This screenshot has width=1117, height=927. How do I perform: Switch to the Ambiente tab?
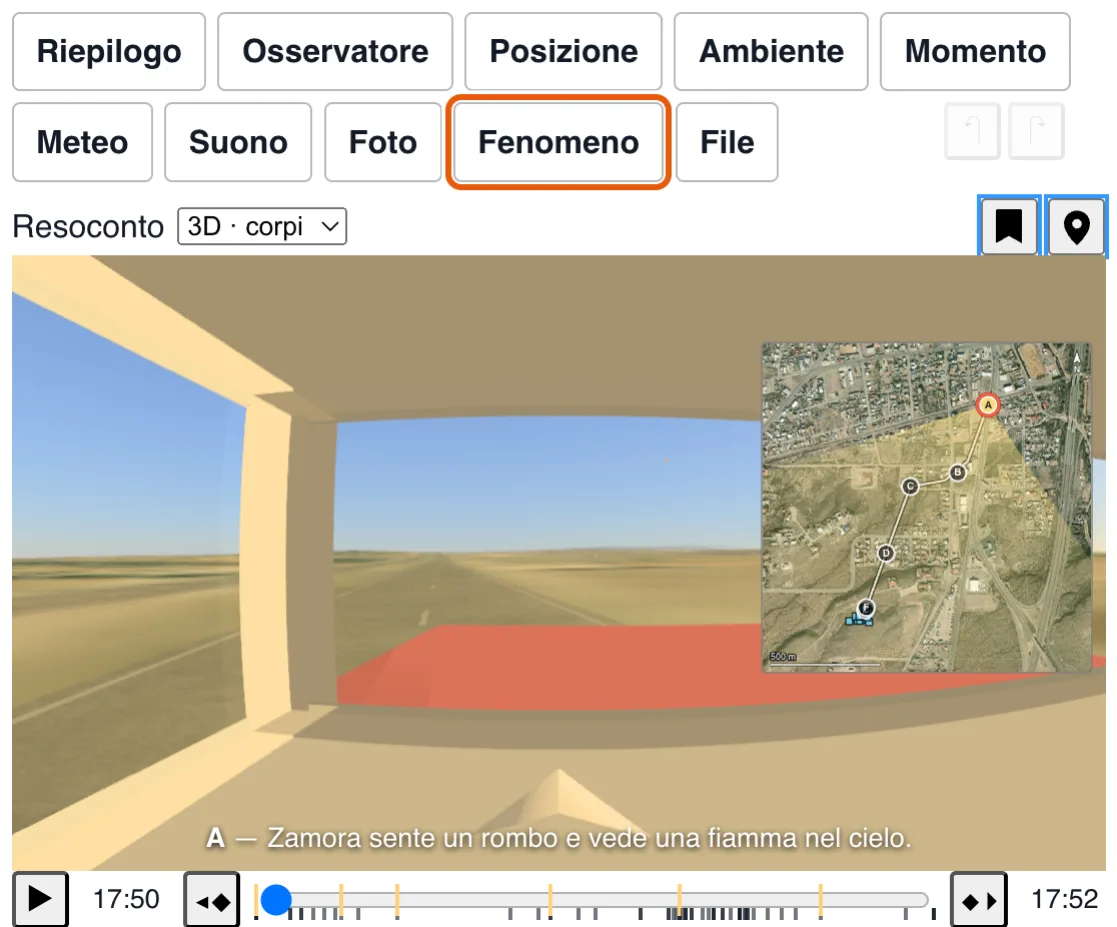pos(771,51)
